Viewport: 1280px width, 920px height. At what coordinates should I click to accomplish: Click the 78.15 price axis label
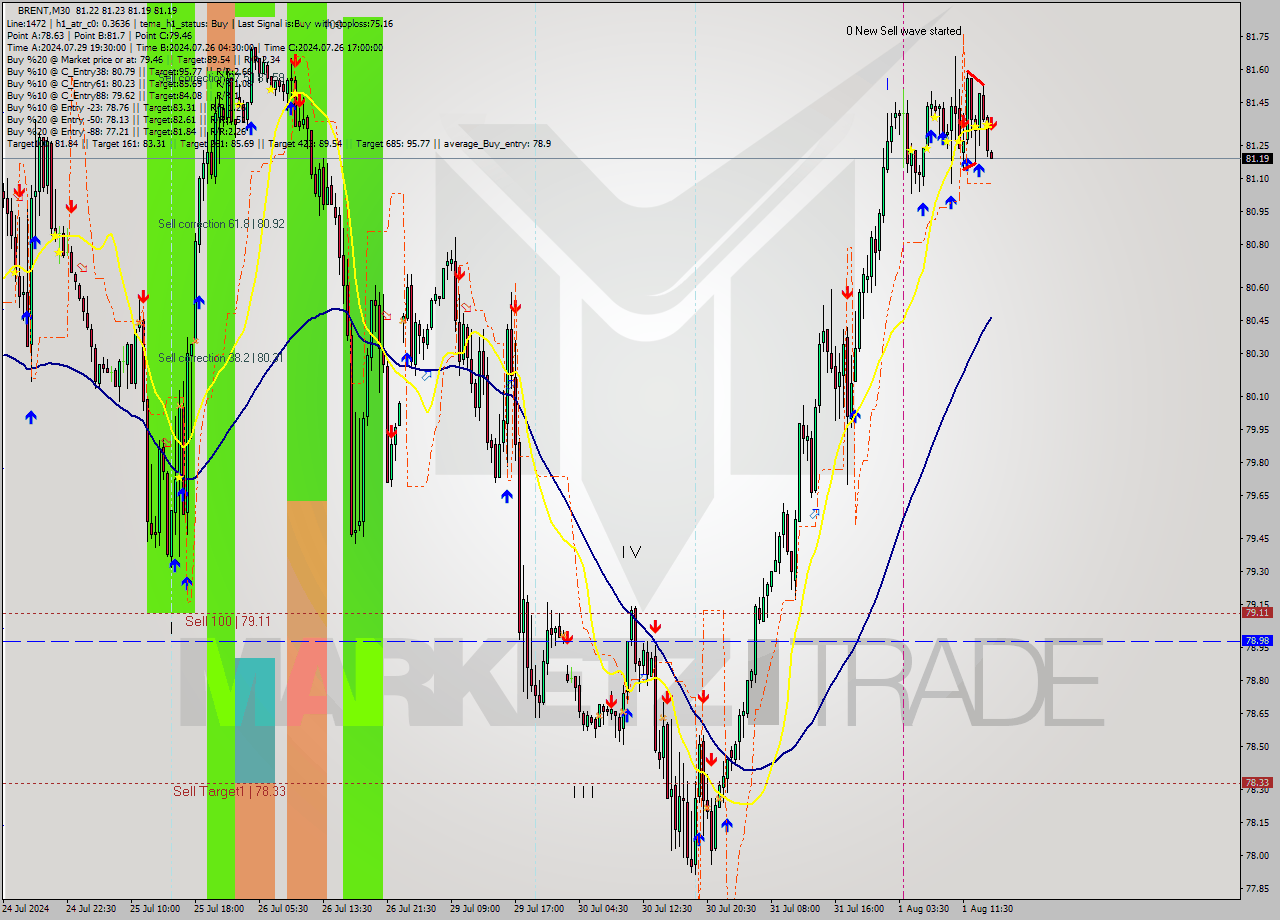tap(1257, 823)
